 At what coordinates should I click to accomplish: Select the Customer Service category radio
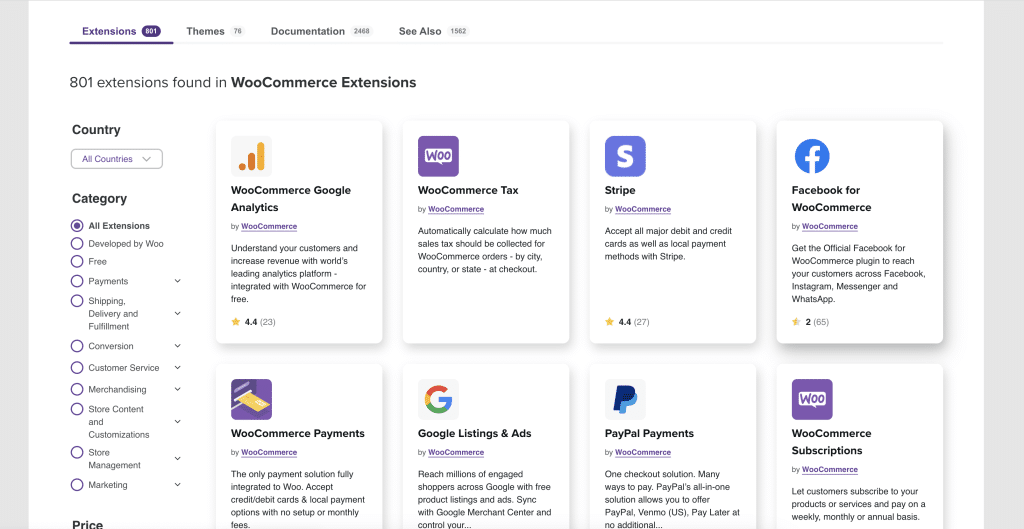coord(77,368)
